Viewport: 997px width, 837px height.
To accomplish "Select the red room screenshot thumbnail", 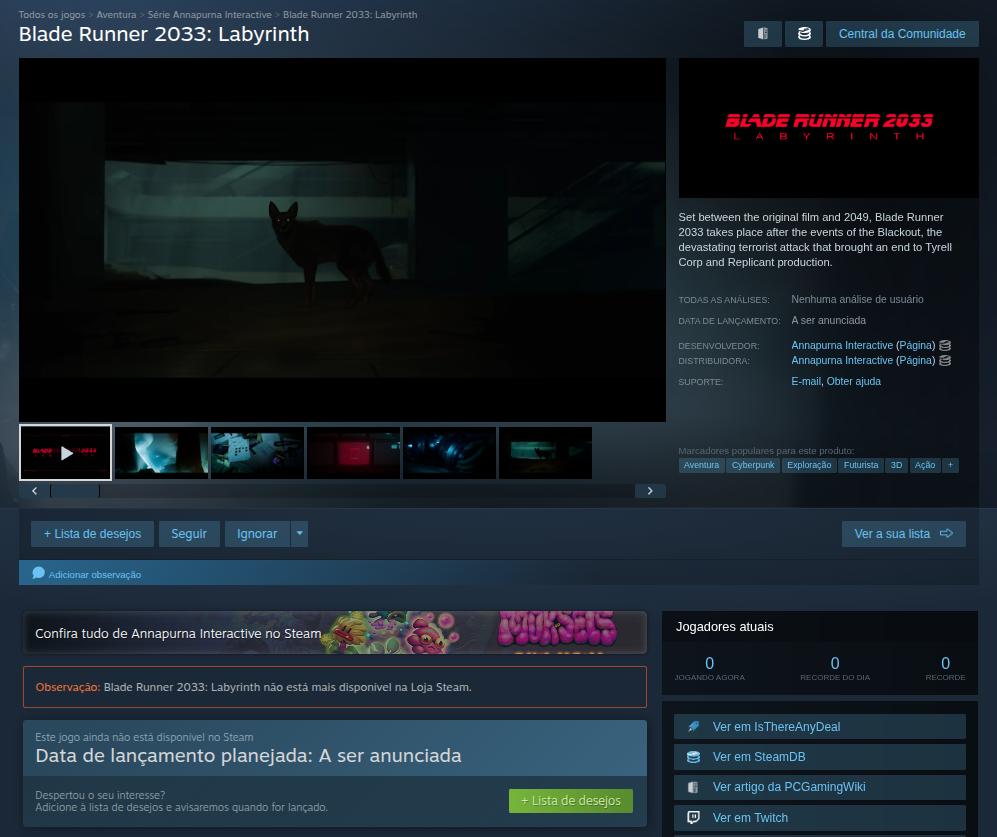I will (353, 453).
